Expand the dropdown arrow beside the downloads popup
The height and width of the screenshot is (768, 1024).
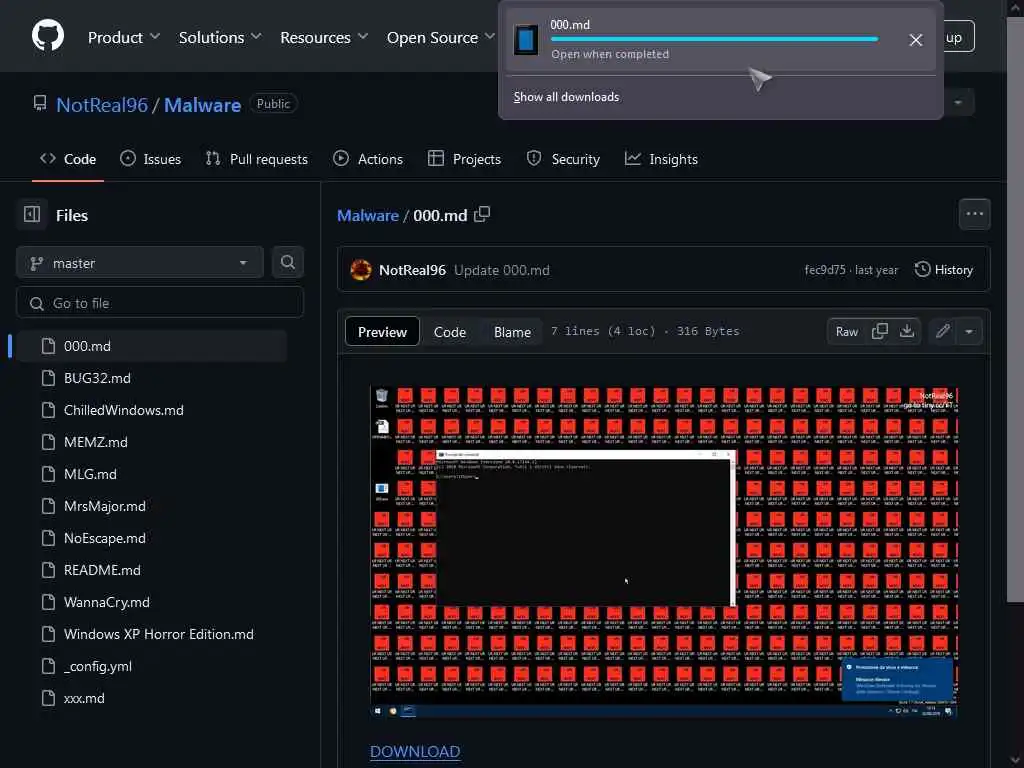point(958,103)
